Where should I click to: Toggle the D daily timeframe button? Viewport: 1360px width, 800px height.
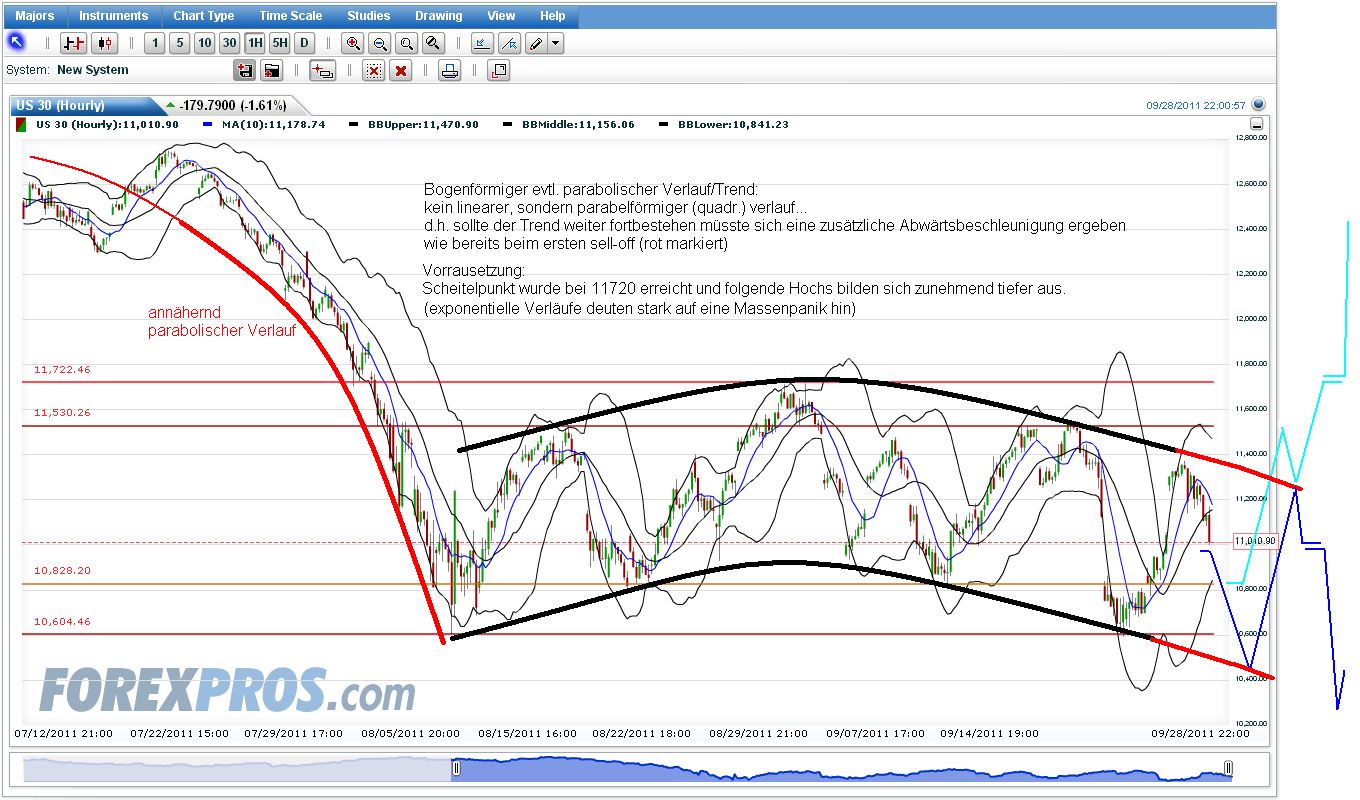[x=303, y=43]
